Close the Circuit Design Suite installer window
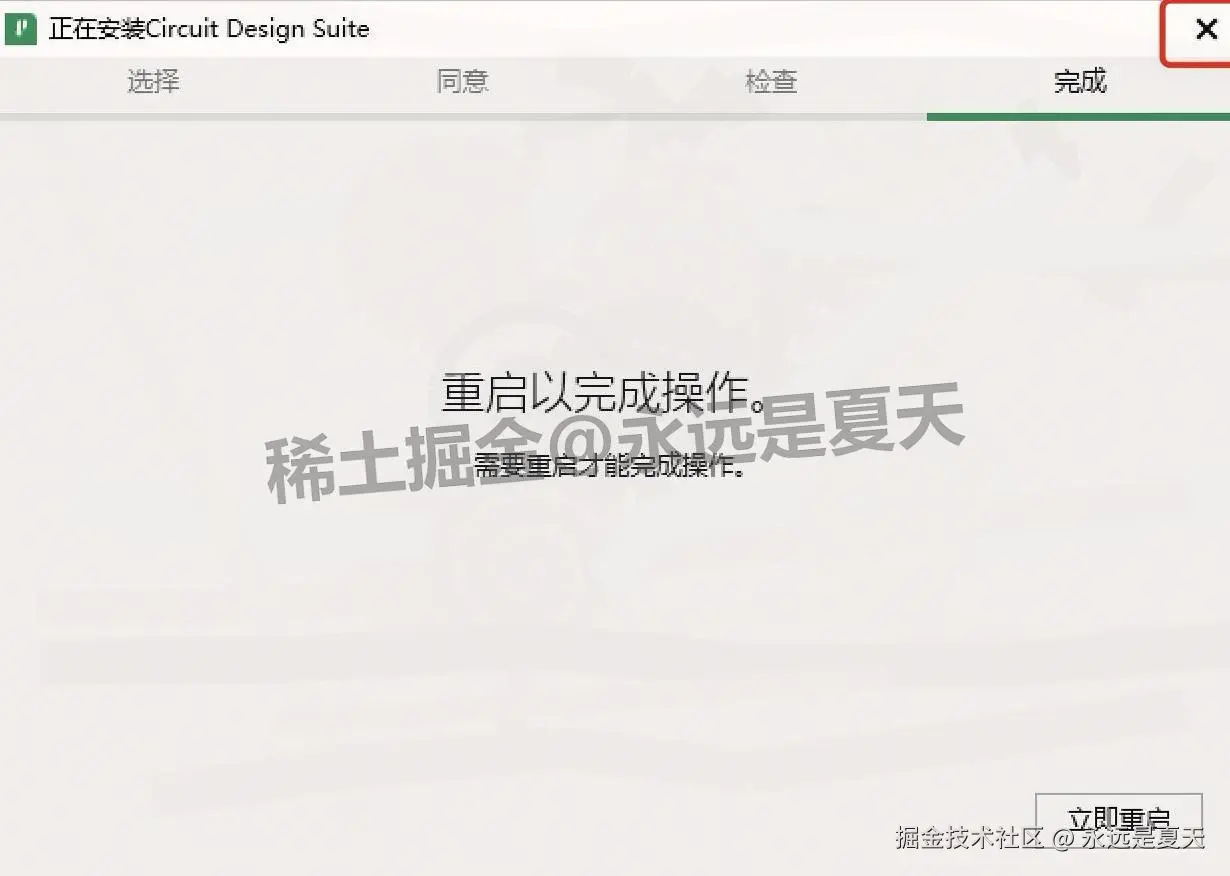 click(1206, 30)
